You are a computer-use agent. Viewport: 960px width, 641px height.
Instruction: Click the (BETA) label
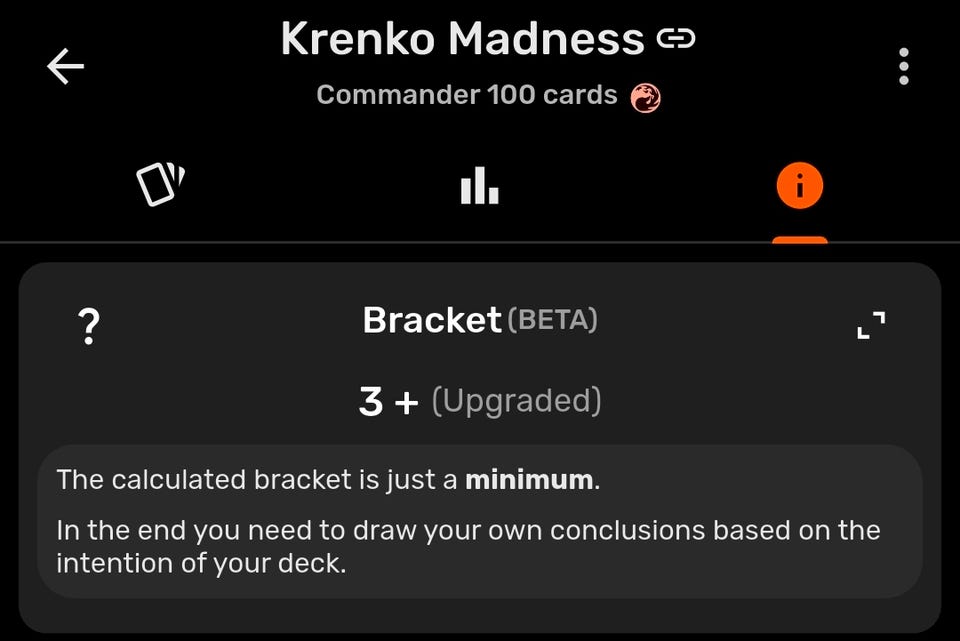click(552, 320)
